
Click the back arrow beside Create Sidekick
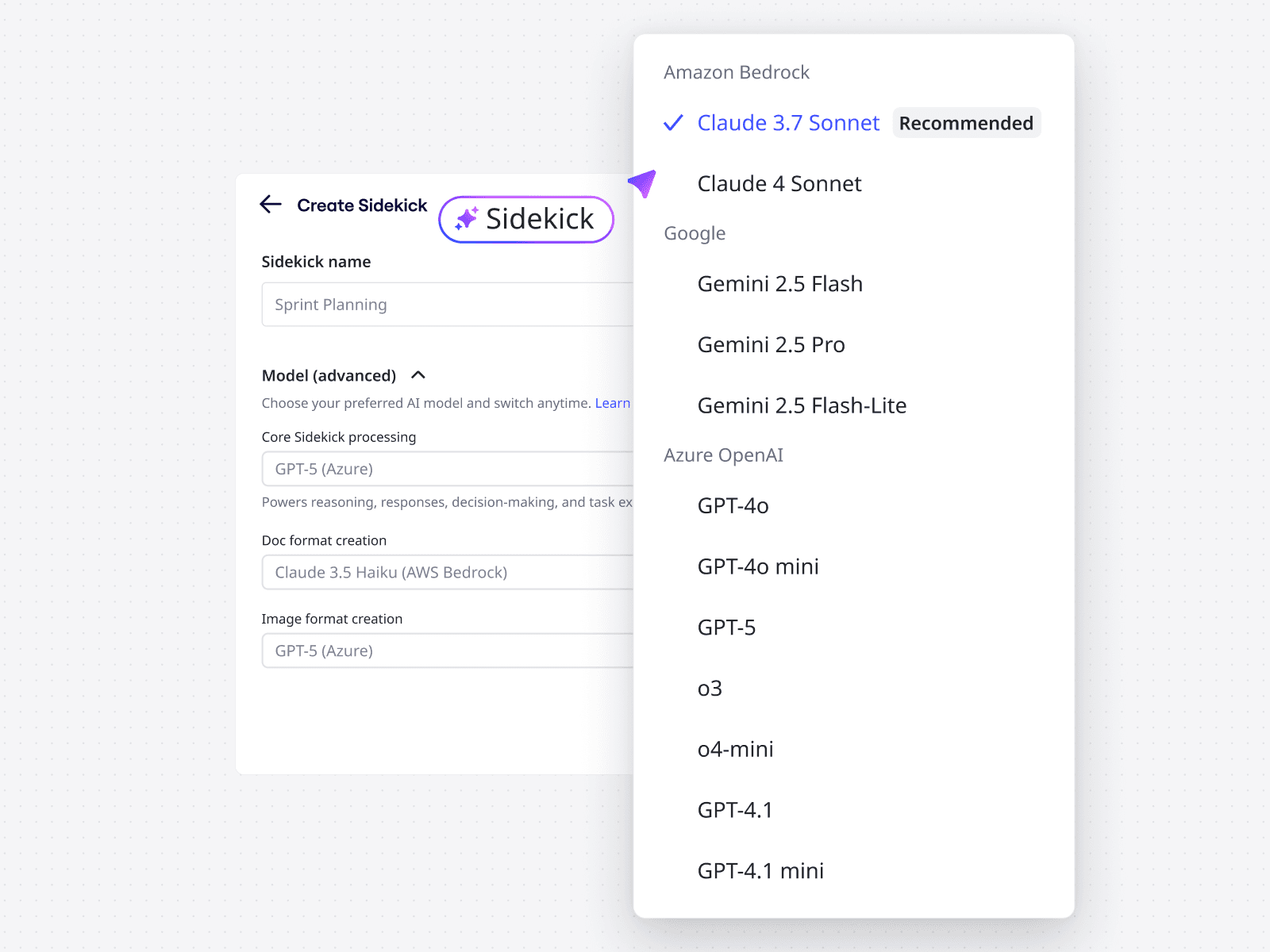click(x=271, y=205)
